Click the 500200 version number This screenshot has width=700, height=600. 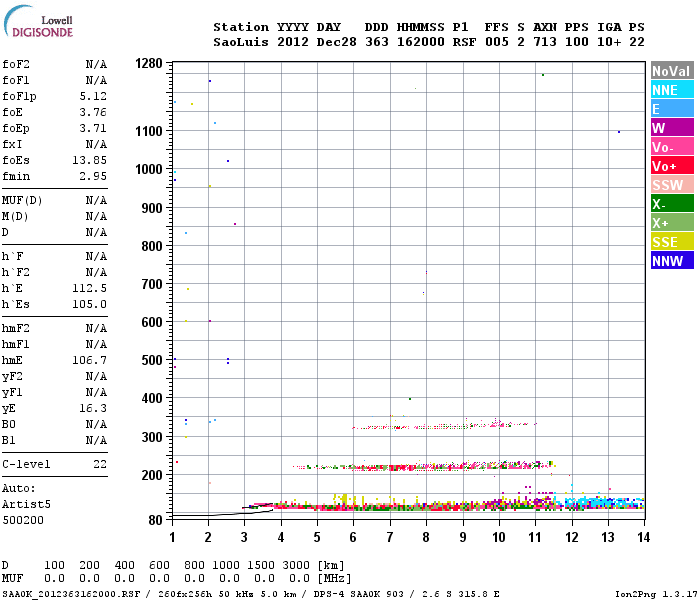[23, 521]
